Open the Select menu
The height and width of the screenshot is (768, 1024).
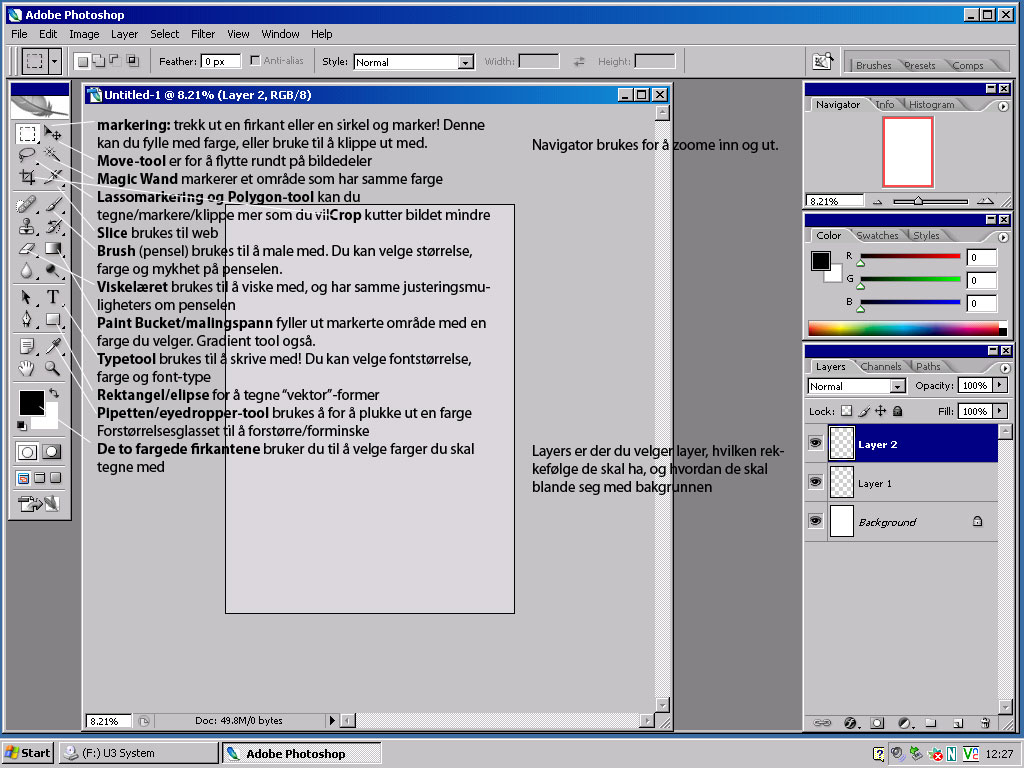[164, 34]
